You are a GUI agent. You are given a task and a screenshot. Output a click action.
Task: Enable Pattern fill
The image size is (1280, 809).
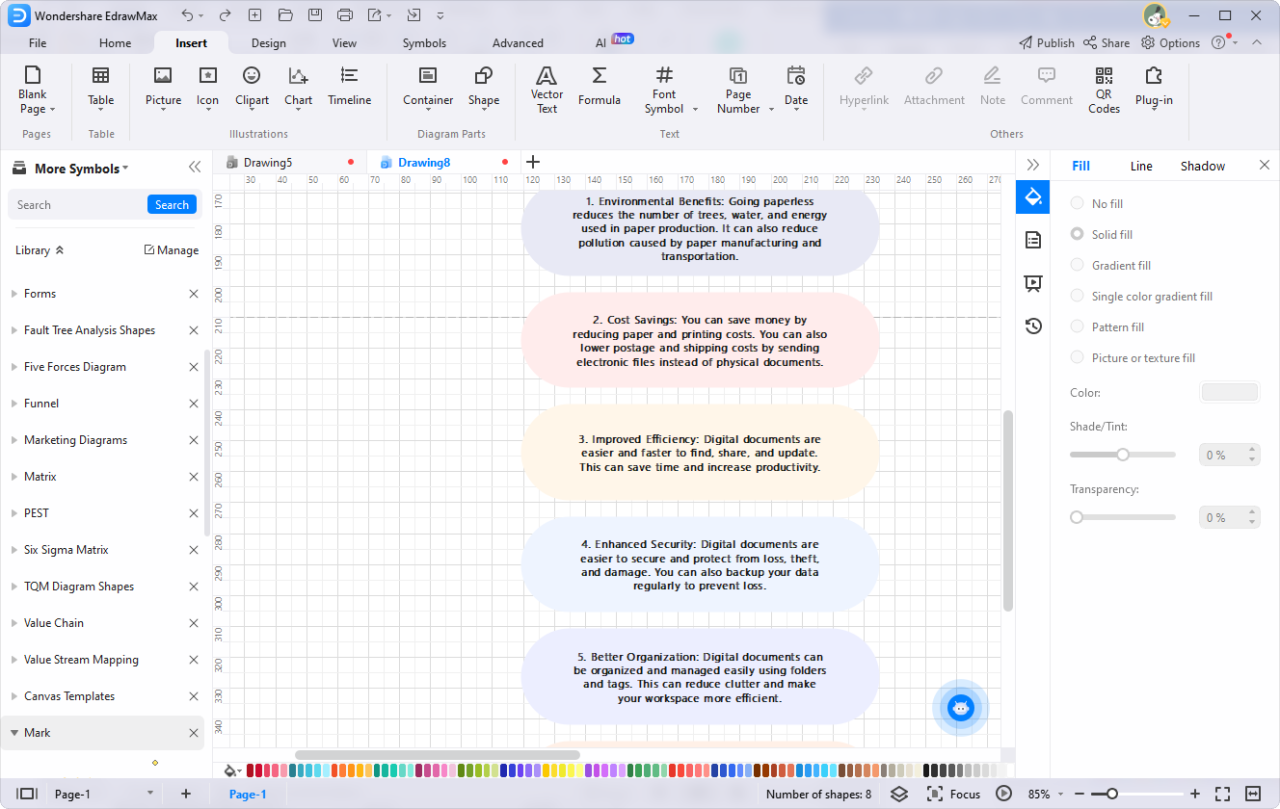[1077, 326]
